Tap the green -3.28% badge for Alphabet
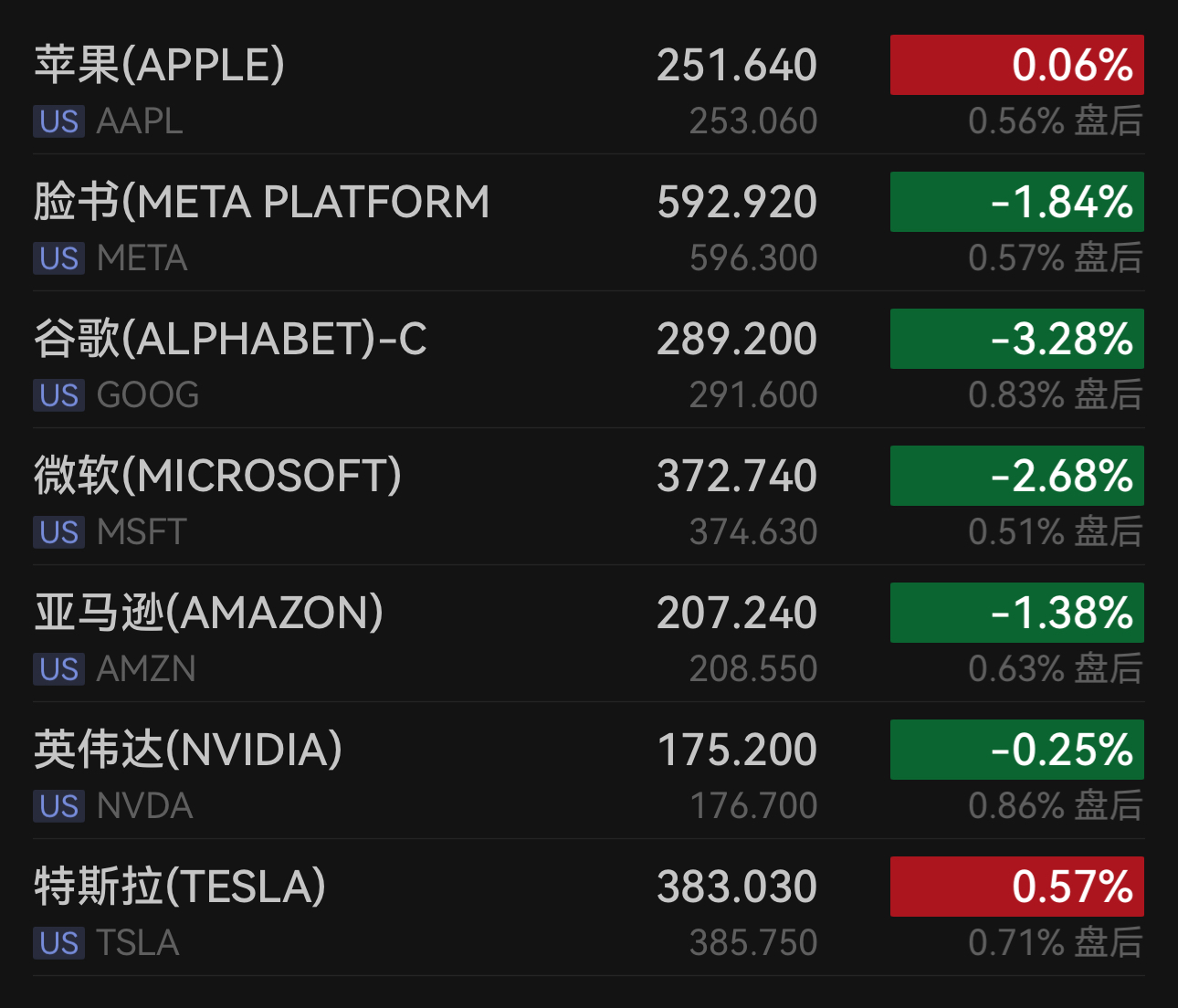1178x1008 pixels. click(1016, 339)
